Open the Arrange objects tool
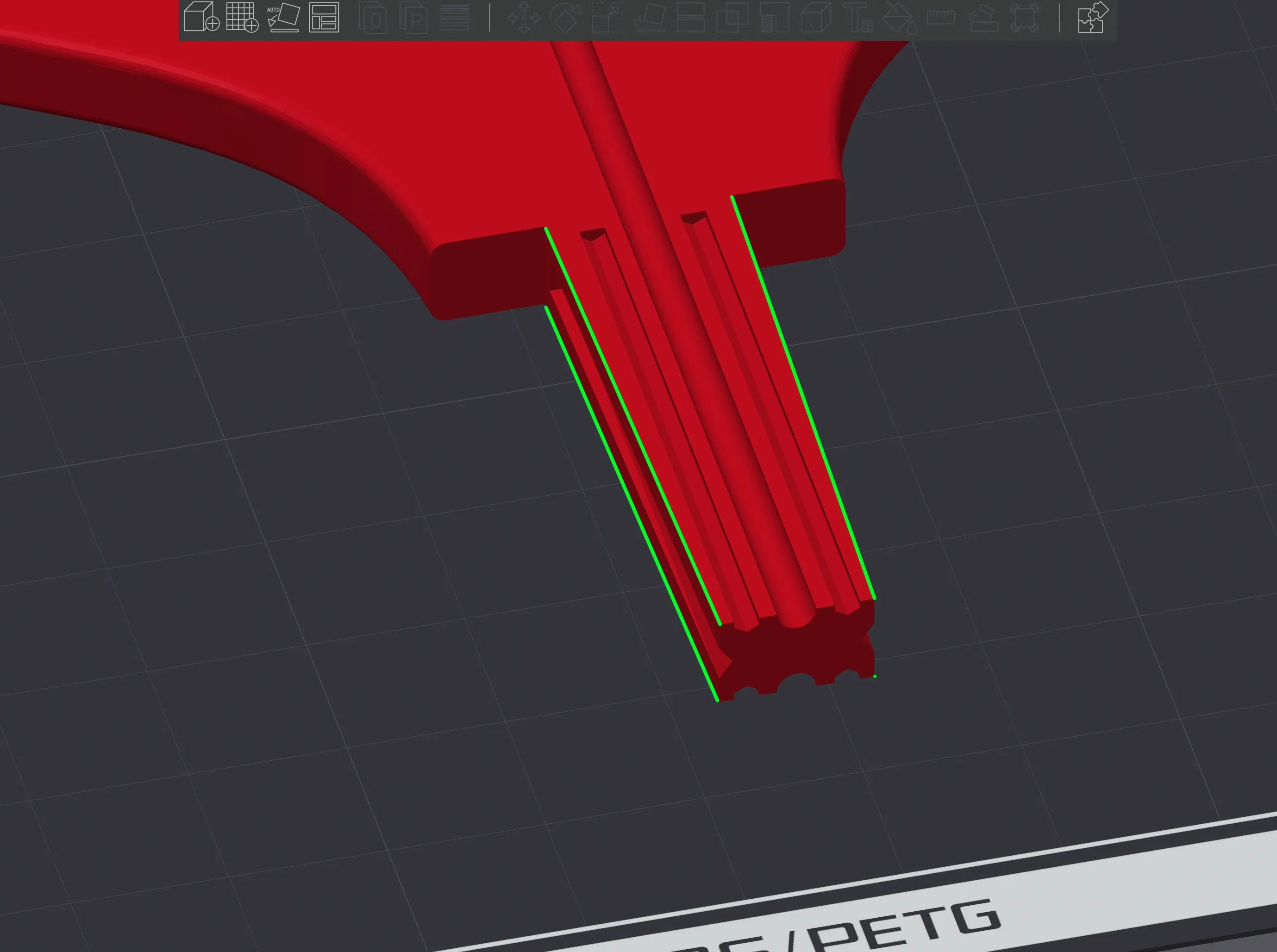The image size is (1277, 952). [324, 17]
